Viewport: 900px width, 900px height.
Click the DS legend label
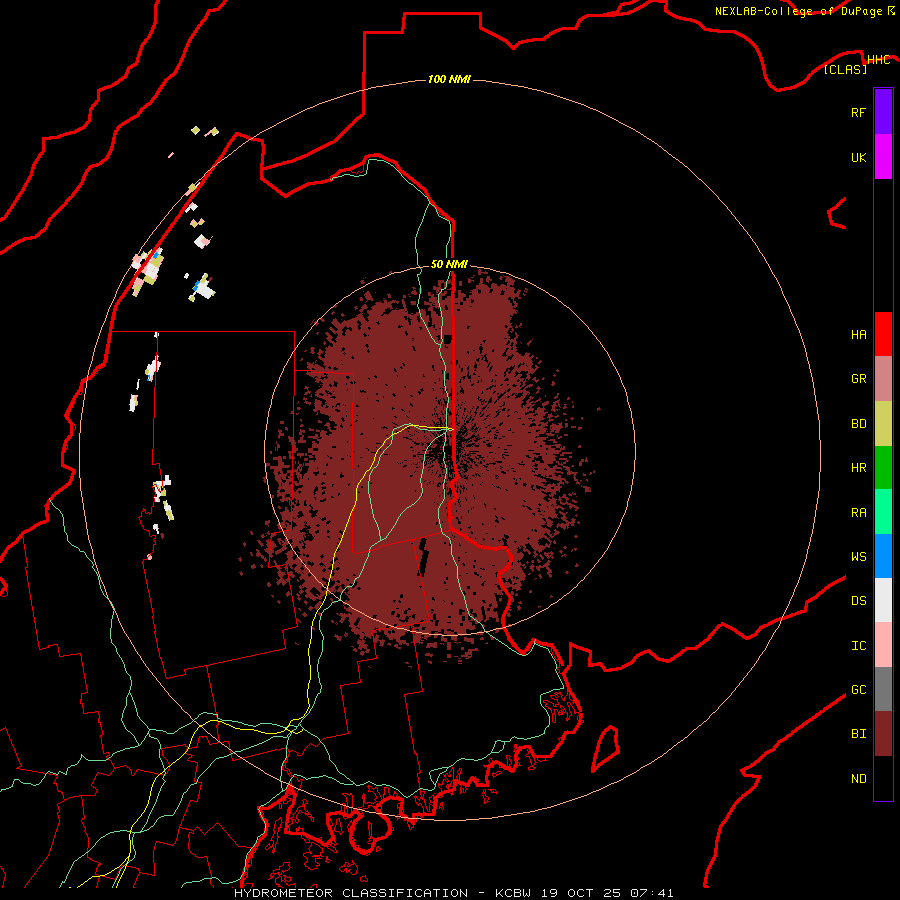(858, 601)
